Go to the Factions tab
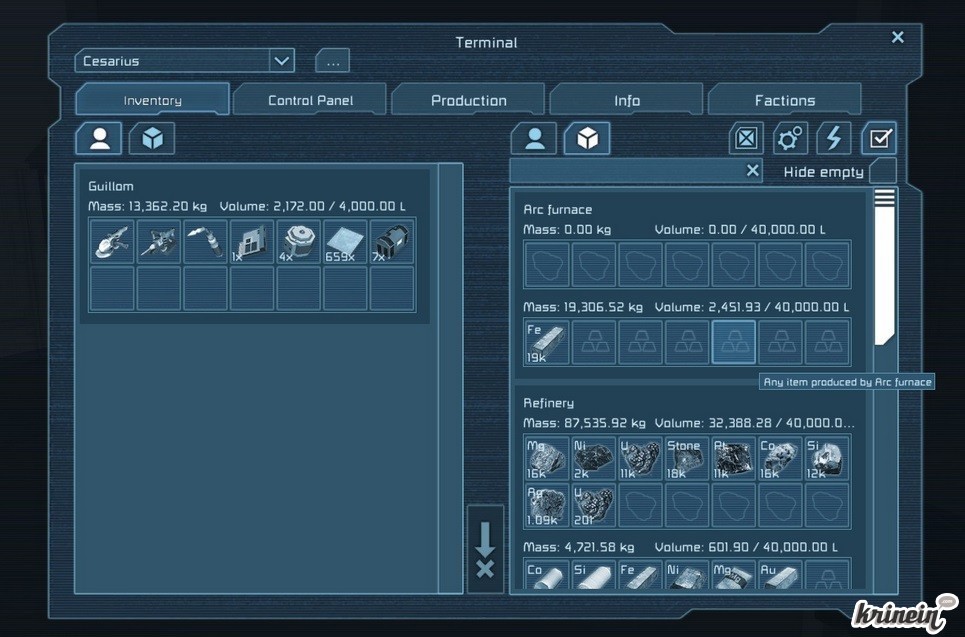Image resolution: width=965 pixels, height=637 pixels. (784, 100)
